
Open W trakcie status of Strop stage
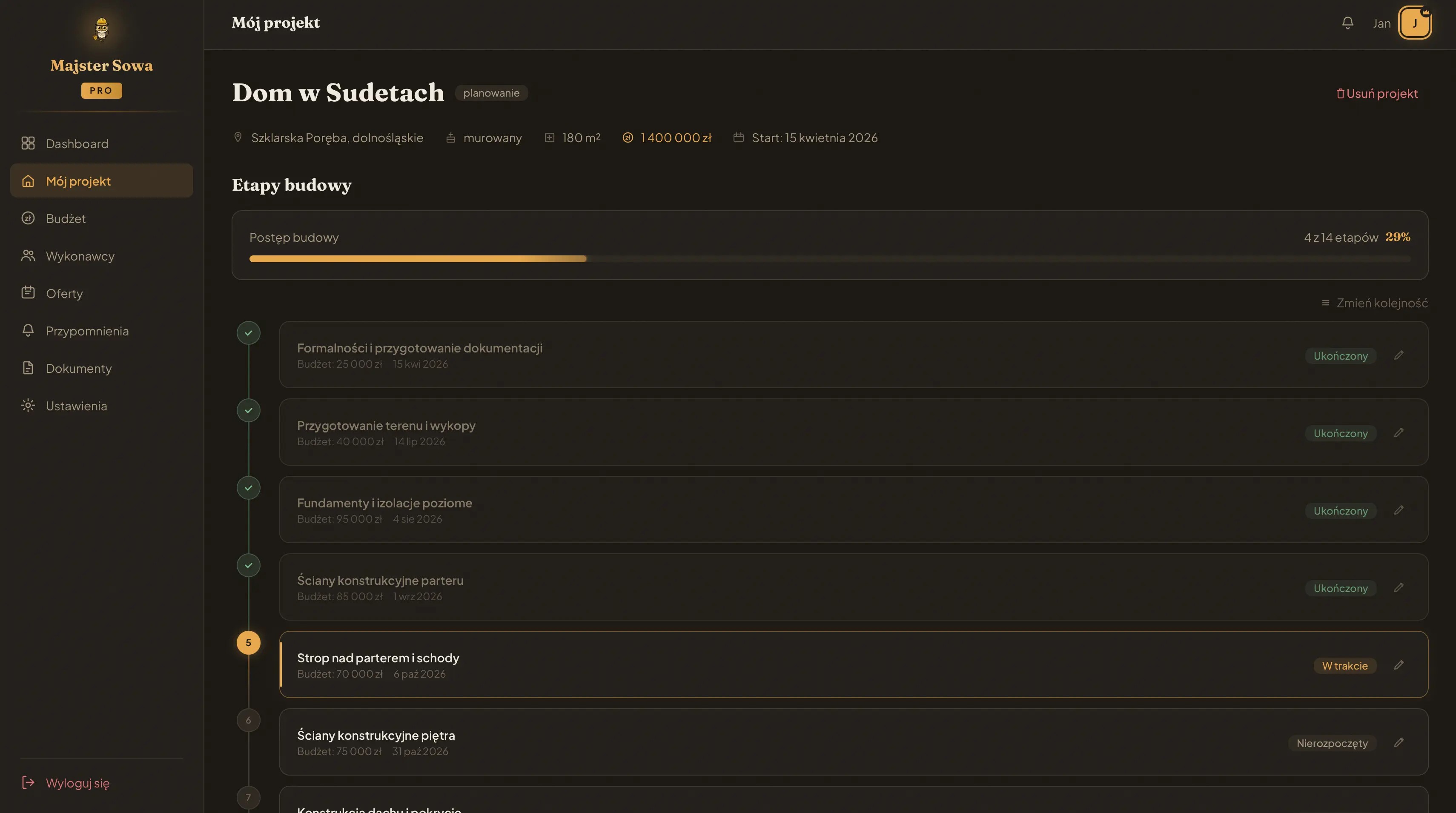click(x=1344, y=665)
